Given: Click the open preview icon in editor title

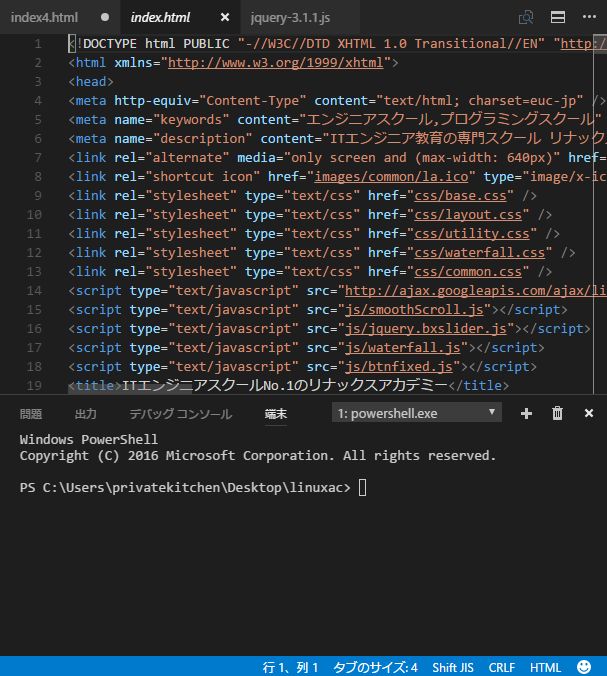Looking at the screenshot, I should 526,17.
